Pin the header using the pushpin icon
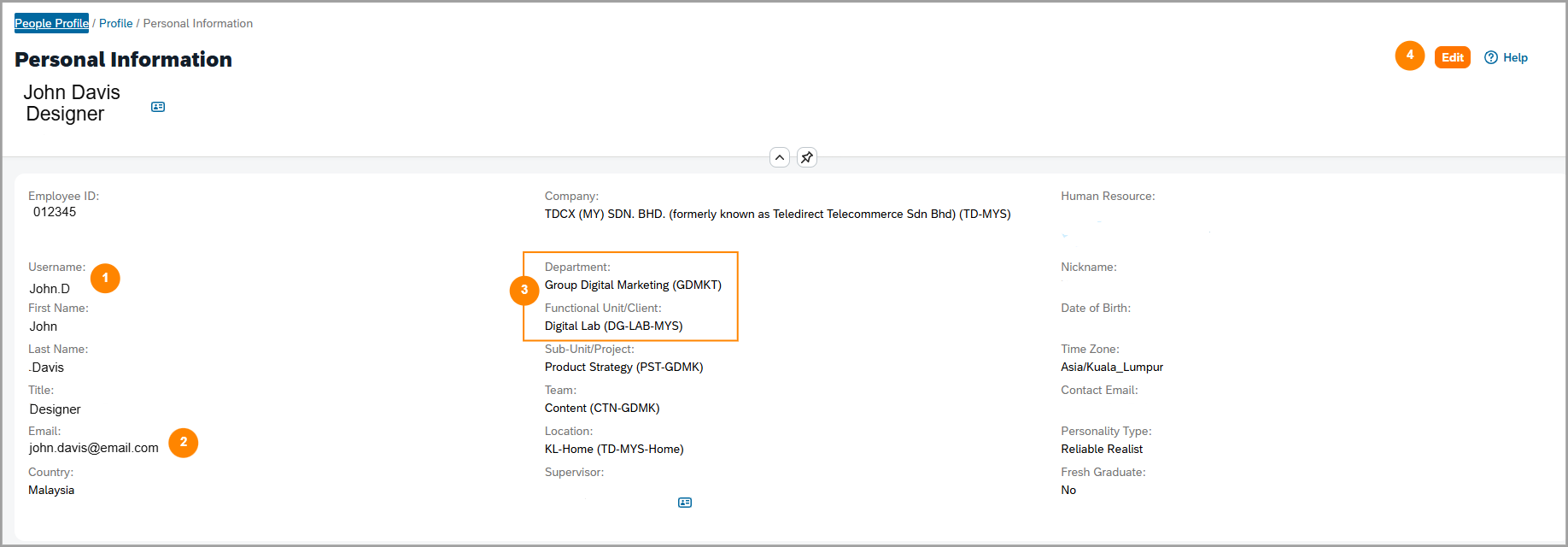Image resolution: width=1568 pixels, height=547 pixels. 807,157
